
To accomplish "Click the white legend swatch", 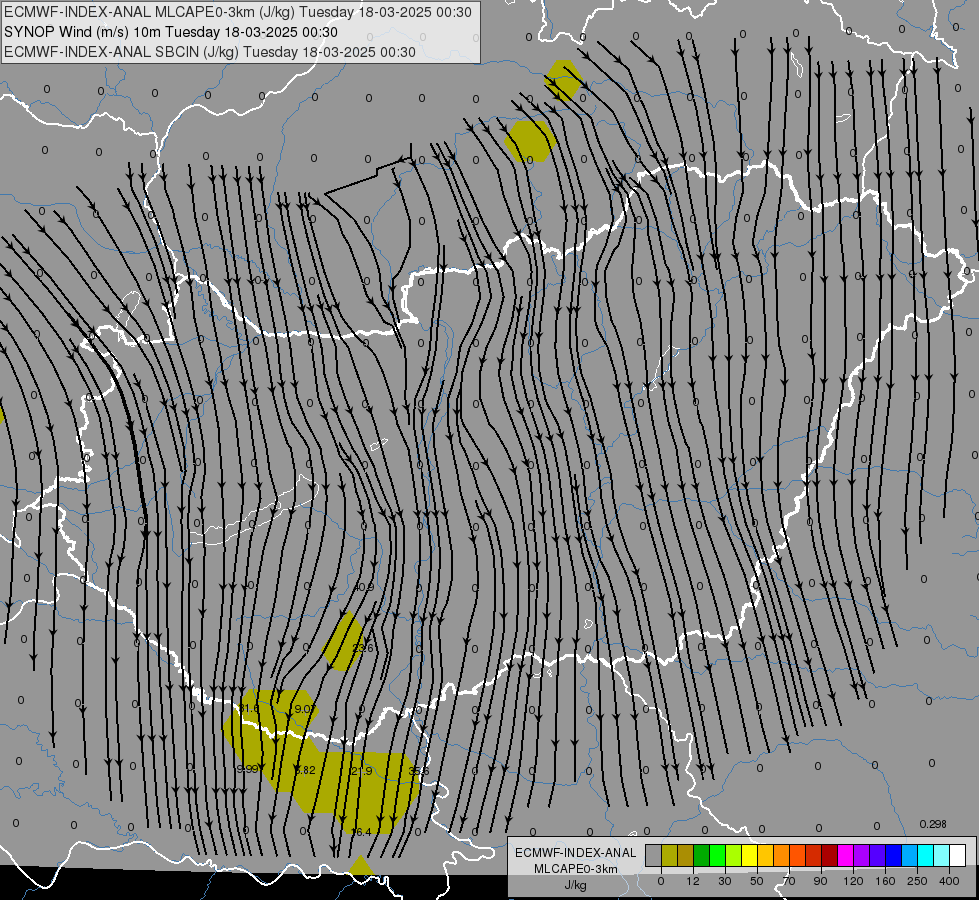I will coord(957,855).
